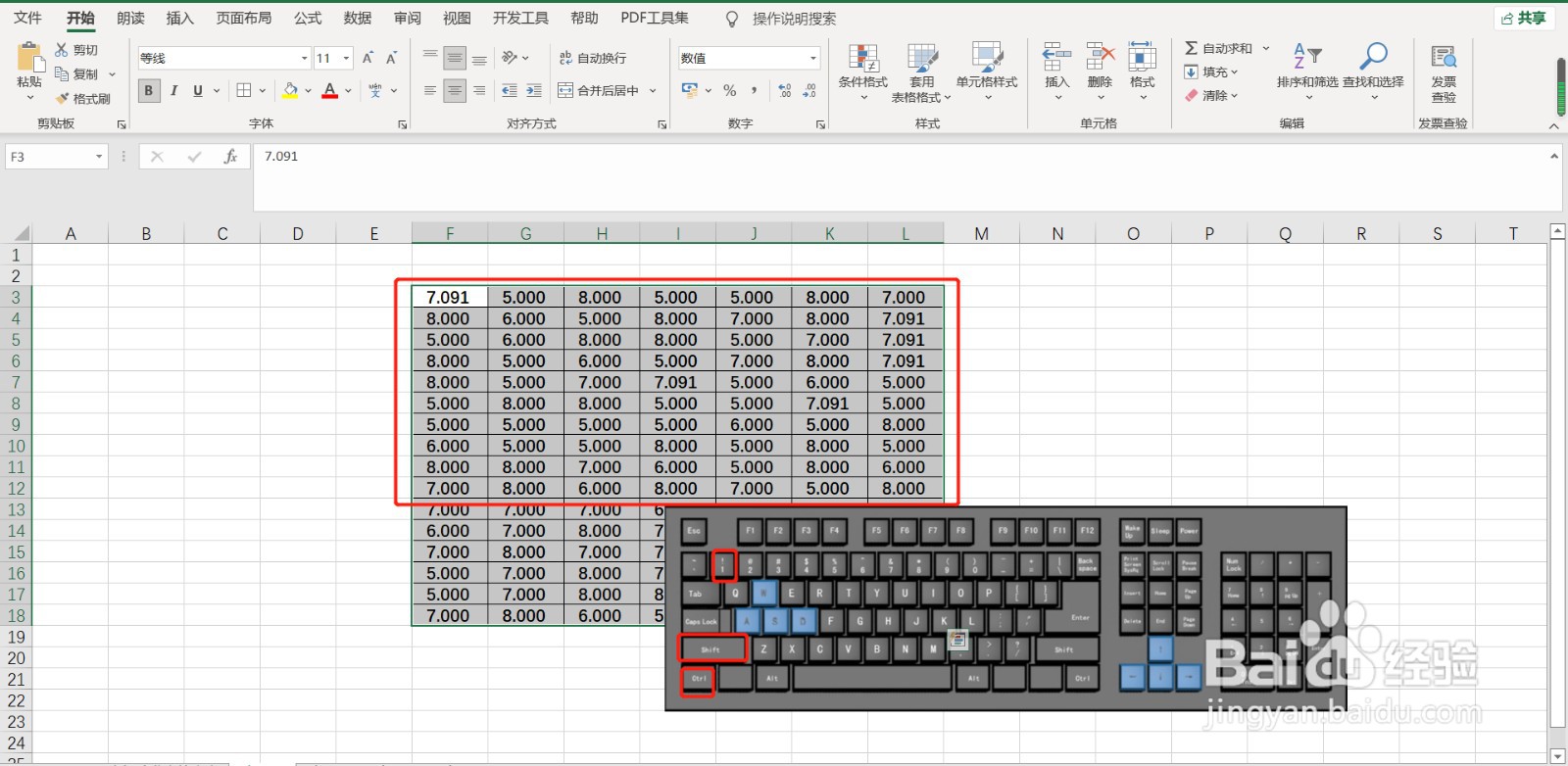
Task: Click Decrease Decimal icon
Action: [x=809, y=91]
